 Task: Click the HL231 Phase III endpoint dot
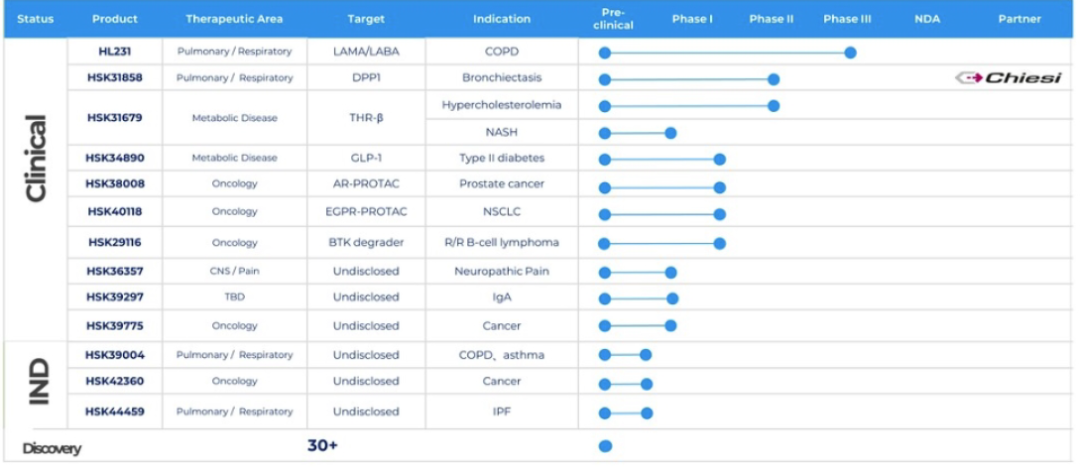[850, 52]
